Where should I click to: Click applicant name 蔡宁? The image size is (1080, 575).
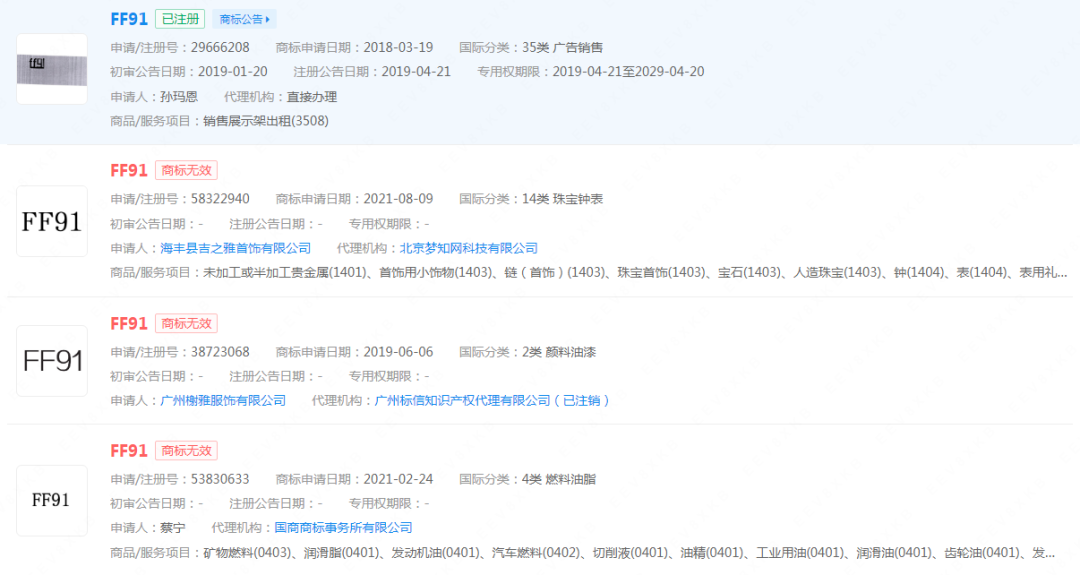click(173, 527)
